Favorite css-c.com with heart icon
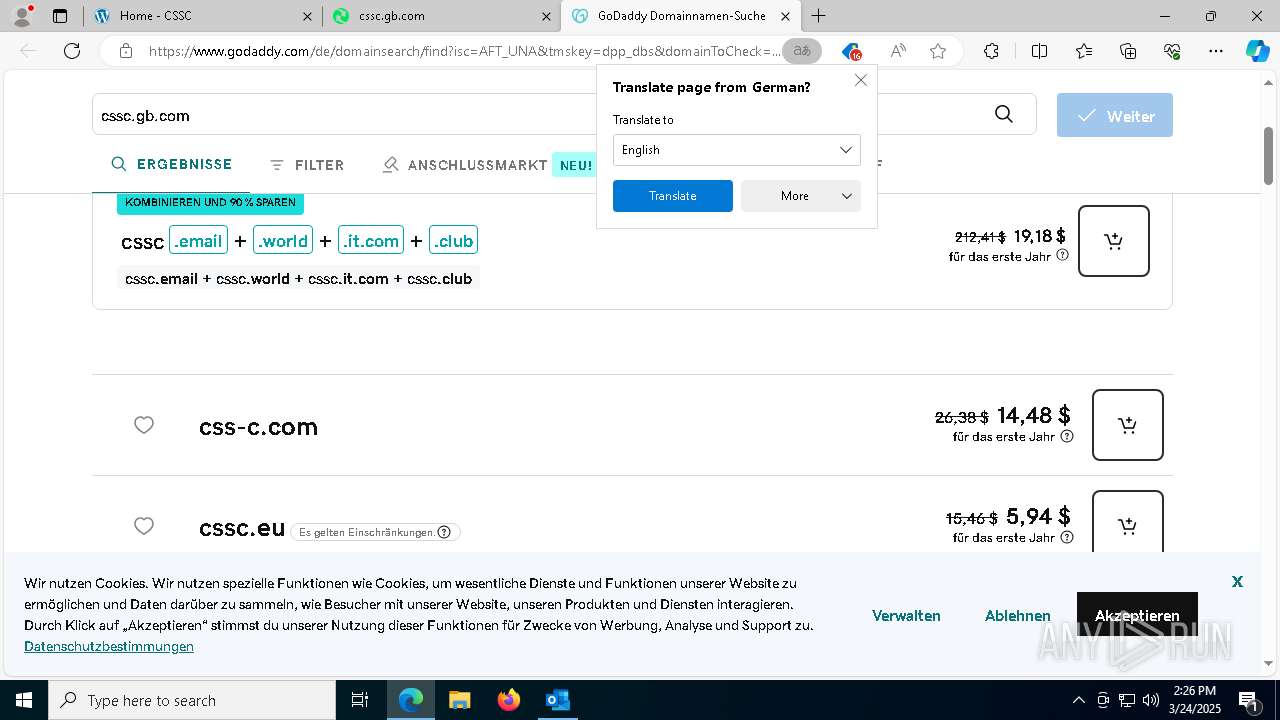This screenshot has width=1280, height=720. click(144, 425)
